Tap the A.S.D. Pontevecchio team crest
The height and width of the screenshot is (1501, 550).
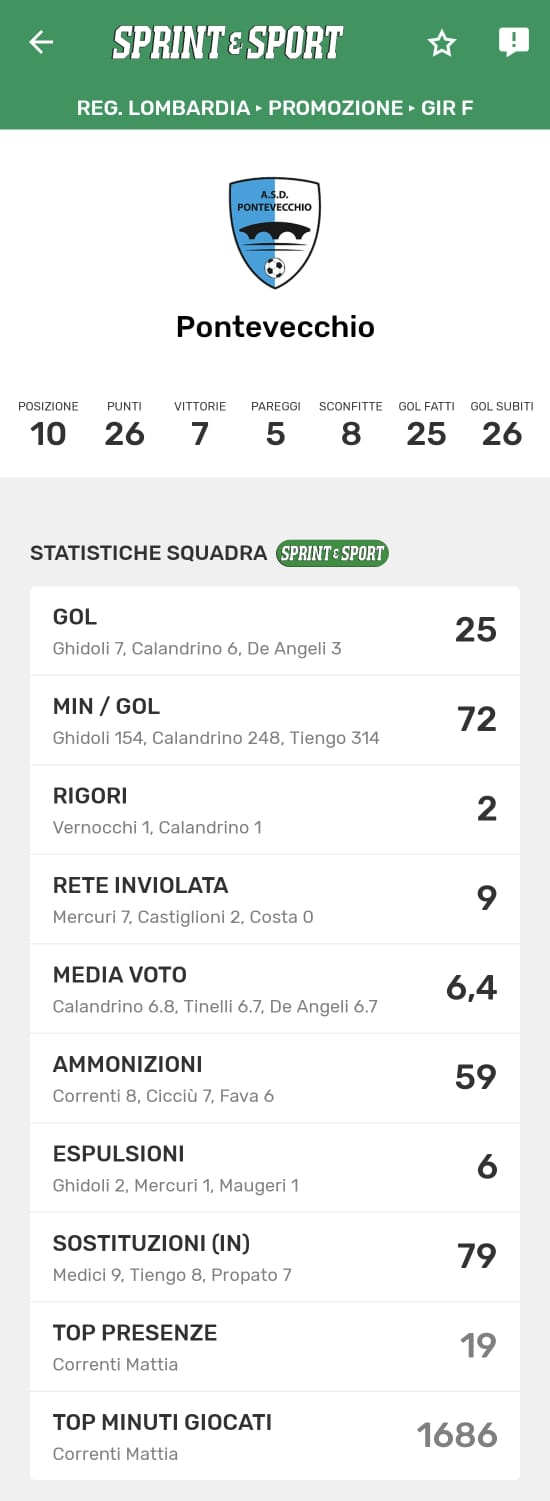[275, 233]
